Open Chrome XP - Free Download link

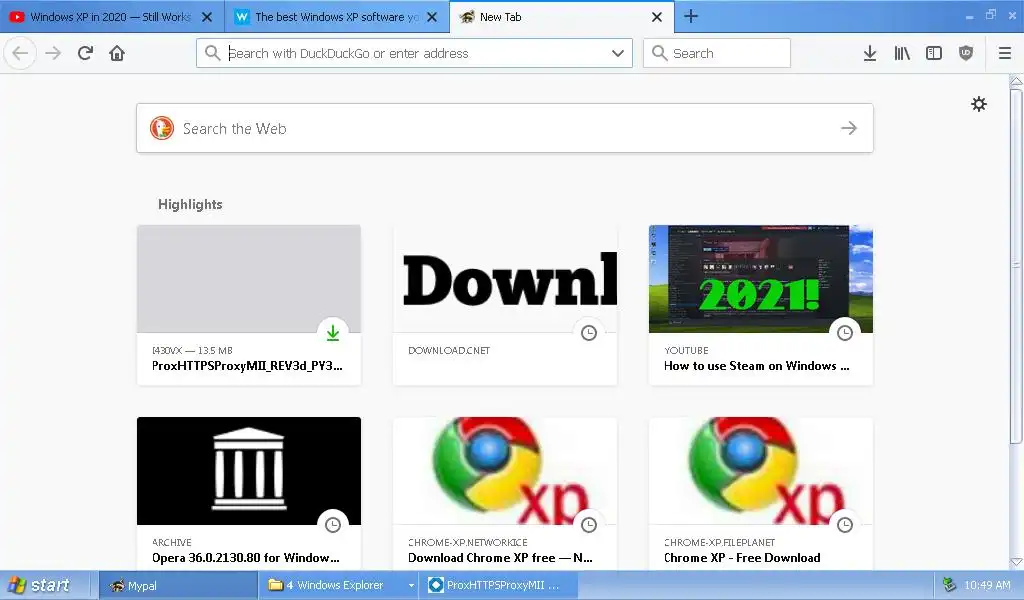[742, 558]
